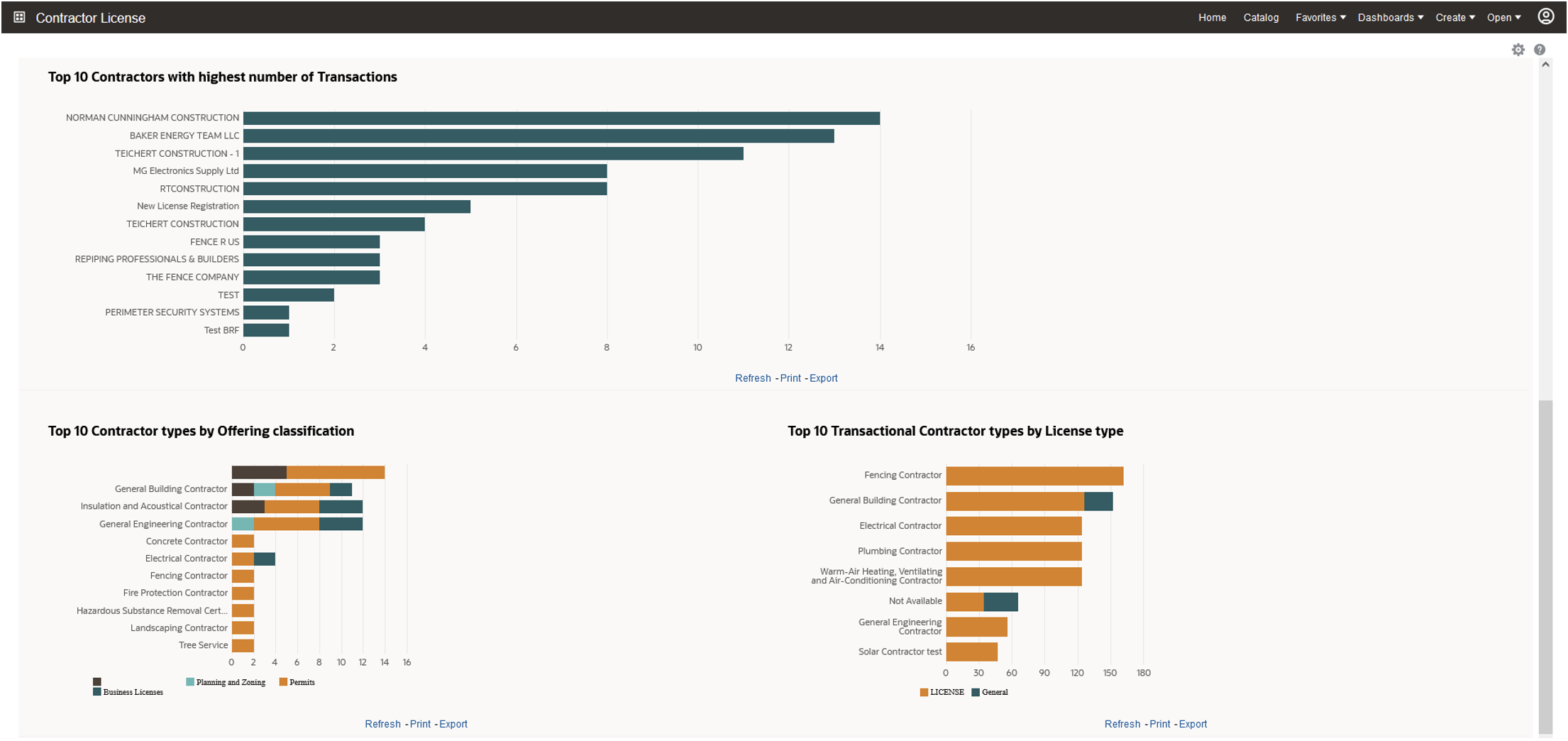Click the Permits legend swatch

[283, 681]
